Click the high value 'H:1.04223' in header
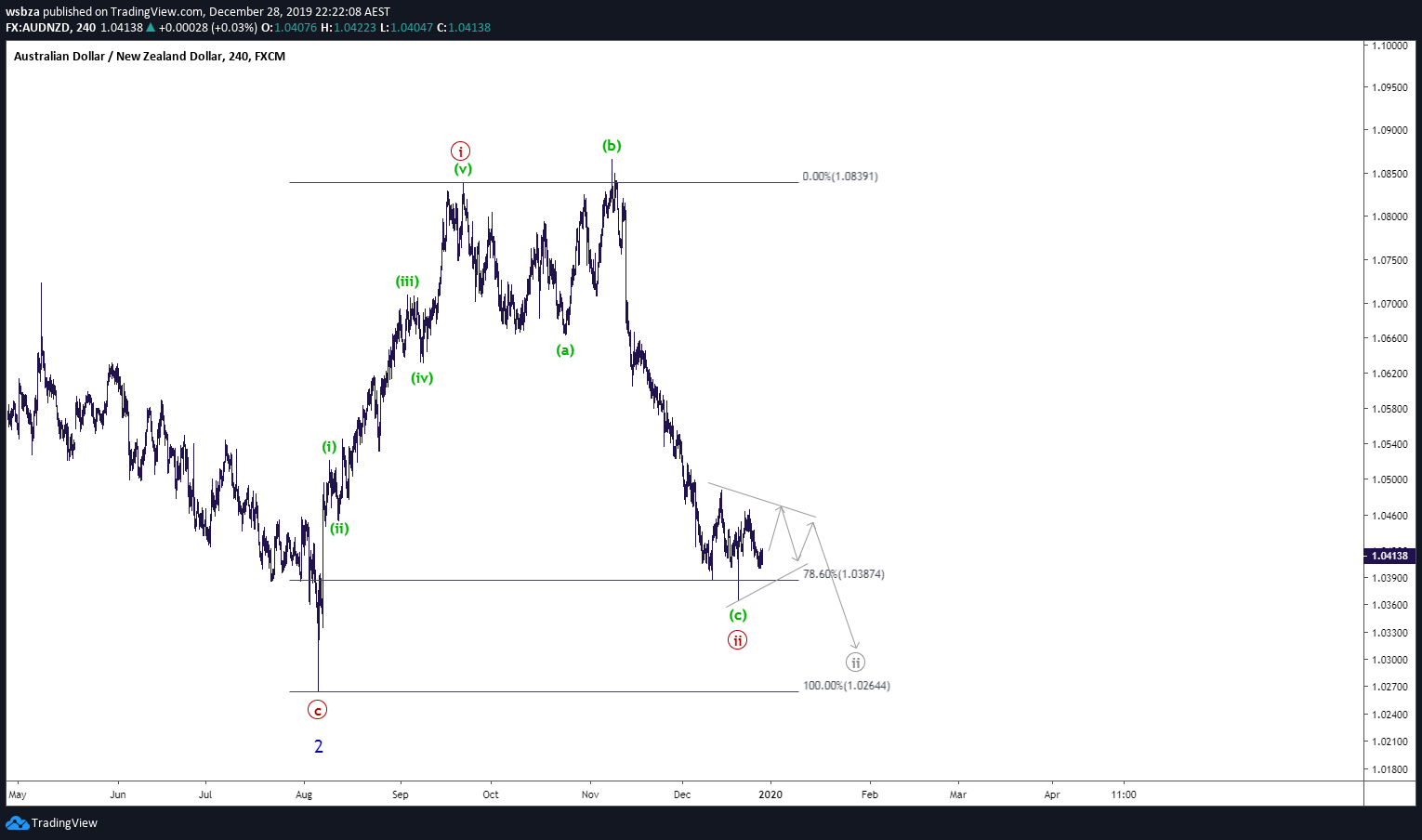The width and height of the screenshot is (1422, 840). tap(349, 28)
